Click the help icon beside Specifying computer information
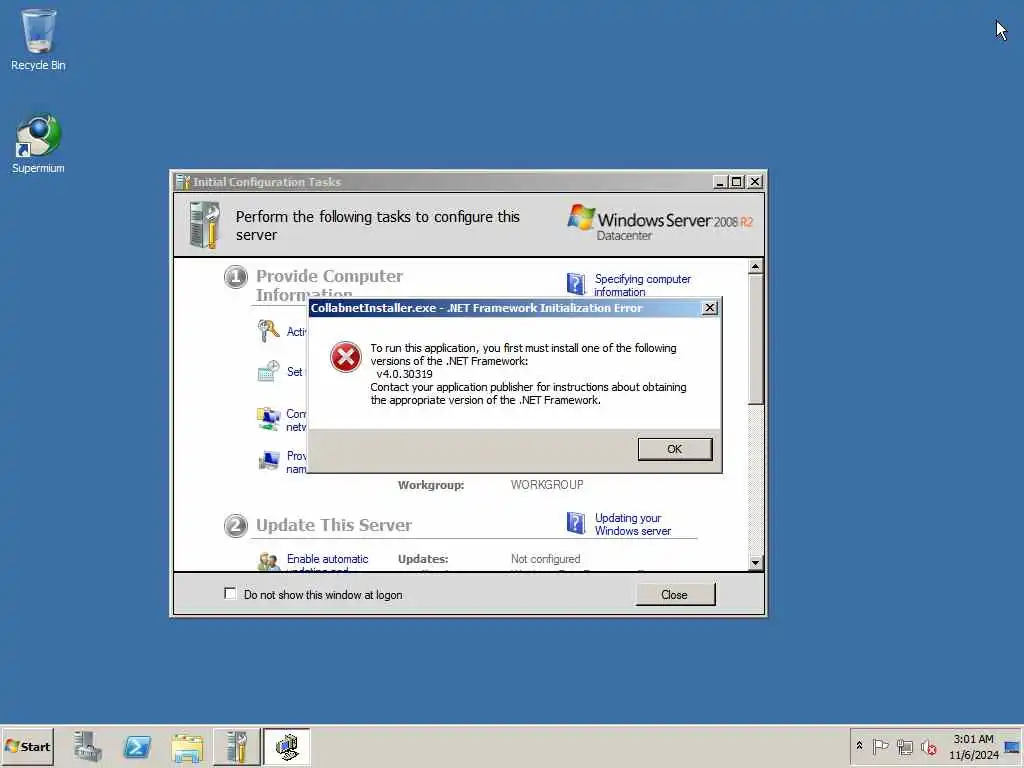This screenshot has height=768, width=1024. coord(575,284)
